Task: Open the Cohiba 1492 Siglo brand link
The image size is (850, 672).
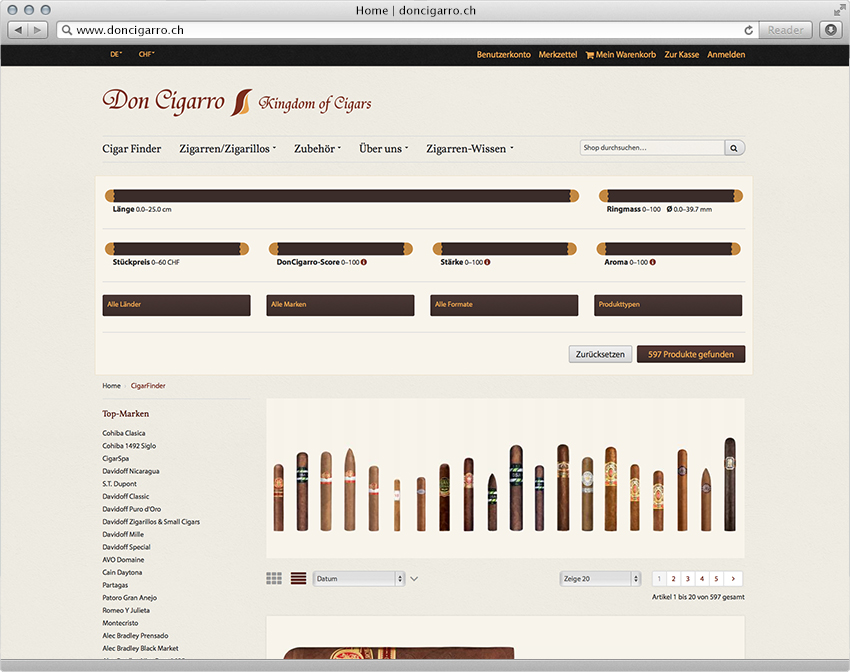Action: click(x=129, y=446)
